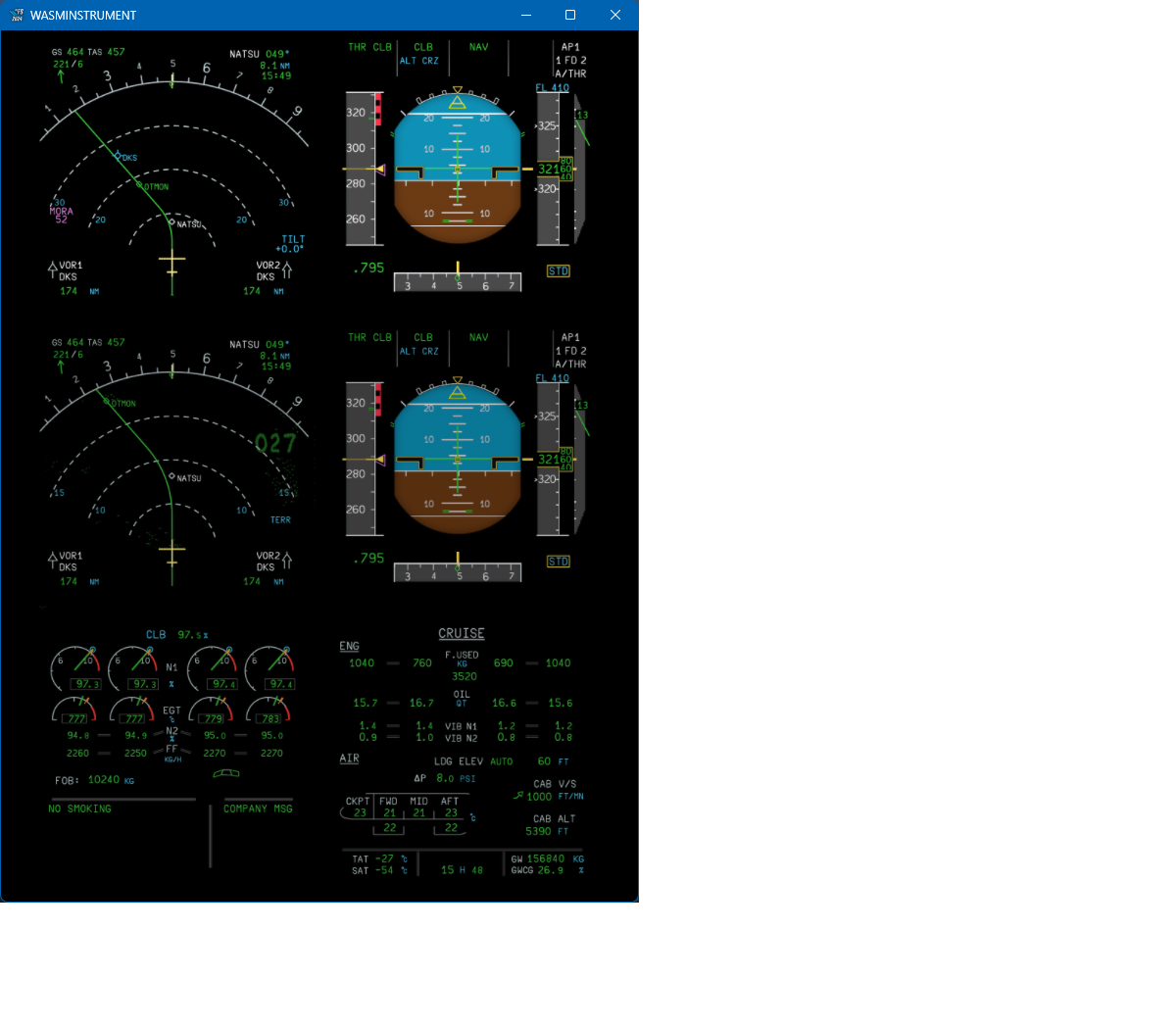The height and width of the screenshot is (1029, 1176).
Task: Click the DKS waypoint diamond on the route
Action: (x=119, y=156)
